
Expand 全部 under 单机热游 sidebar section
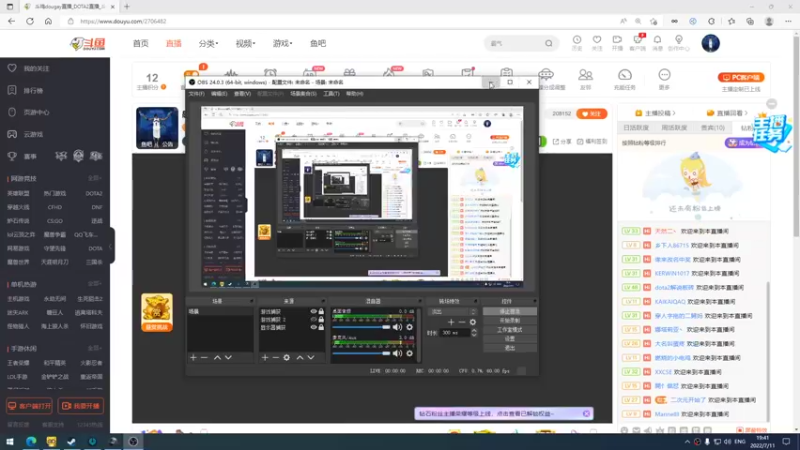point(94,284)
